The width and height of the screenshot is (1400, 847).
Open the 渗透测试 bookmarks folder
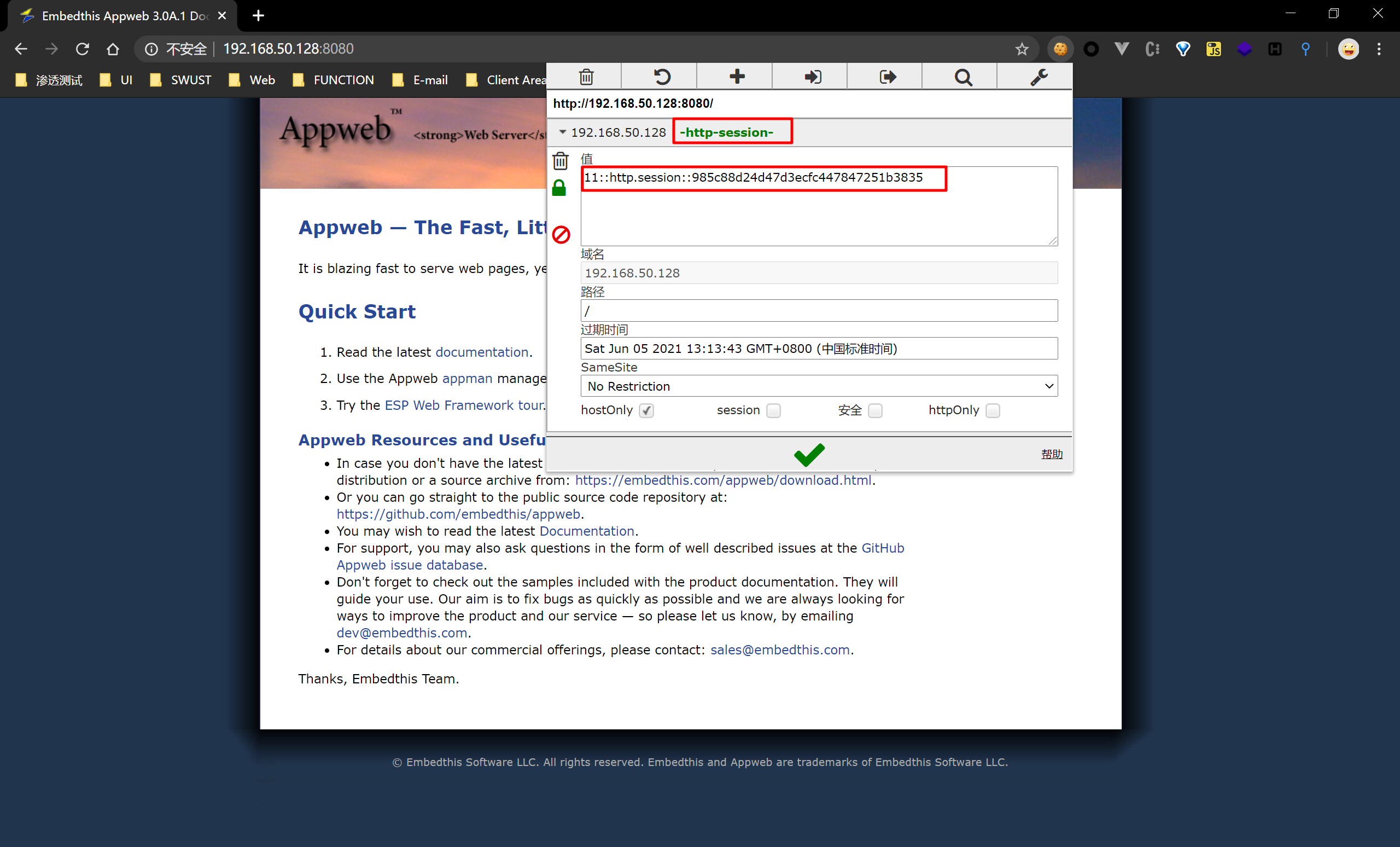[49, 80]
